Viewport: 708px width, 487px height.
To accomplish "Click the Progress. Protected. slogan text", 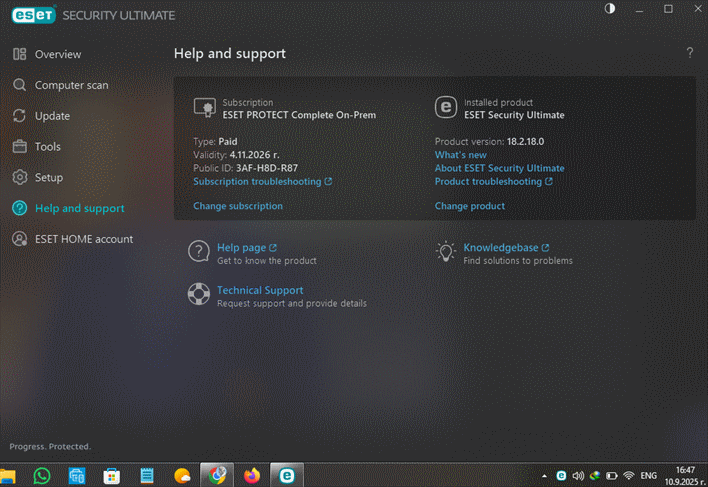I will coord(50,446).
